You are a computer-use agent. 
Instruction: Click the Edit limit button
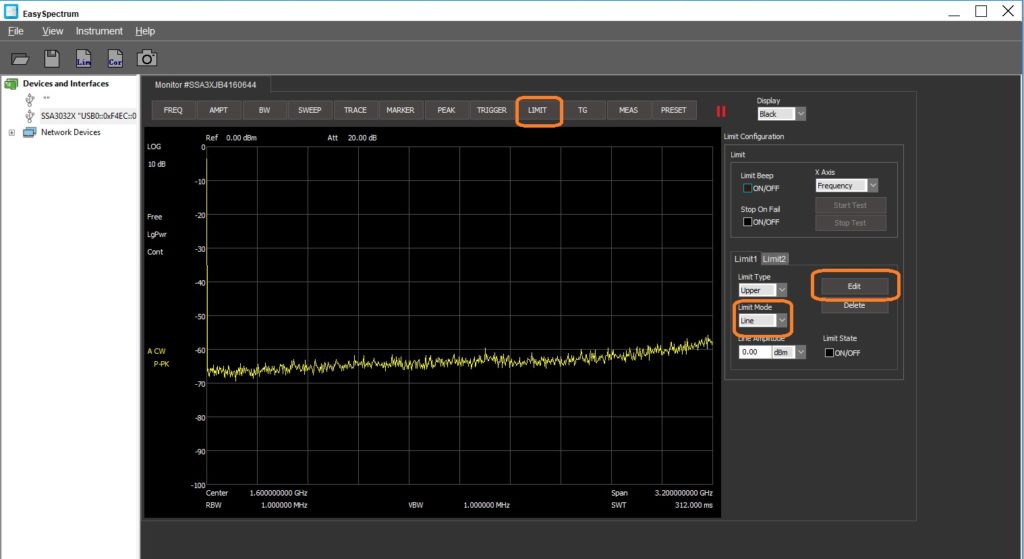pos(853,286)
